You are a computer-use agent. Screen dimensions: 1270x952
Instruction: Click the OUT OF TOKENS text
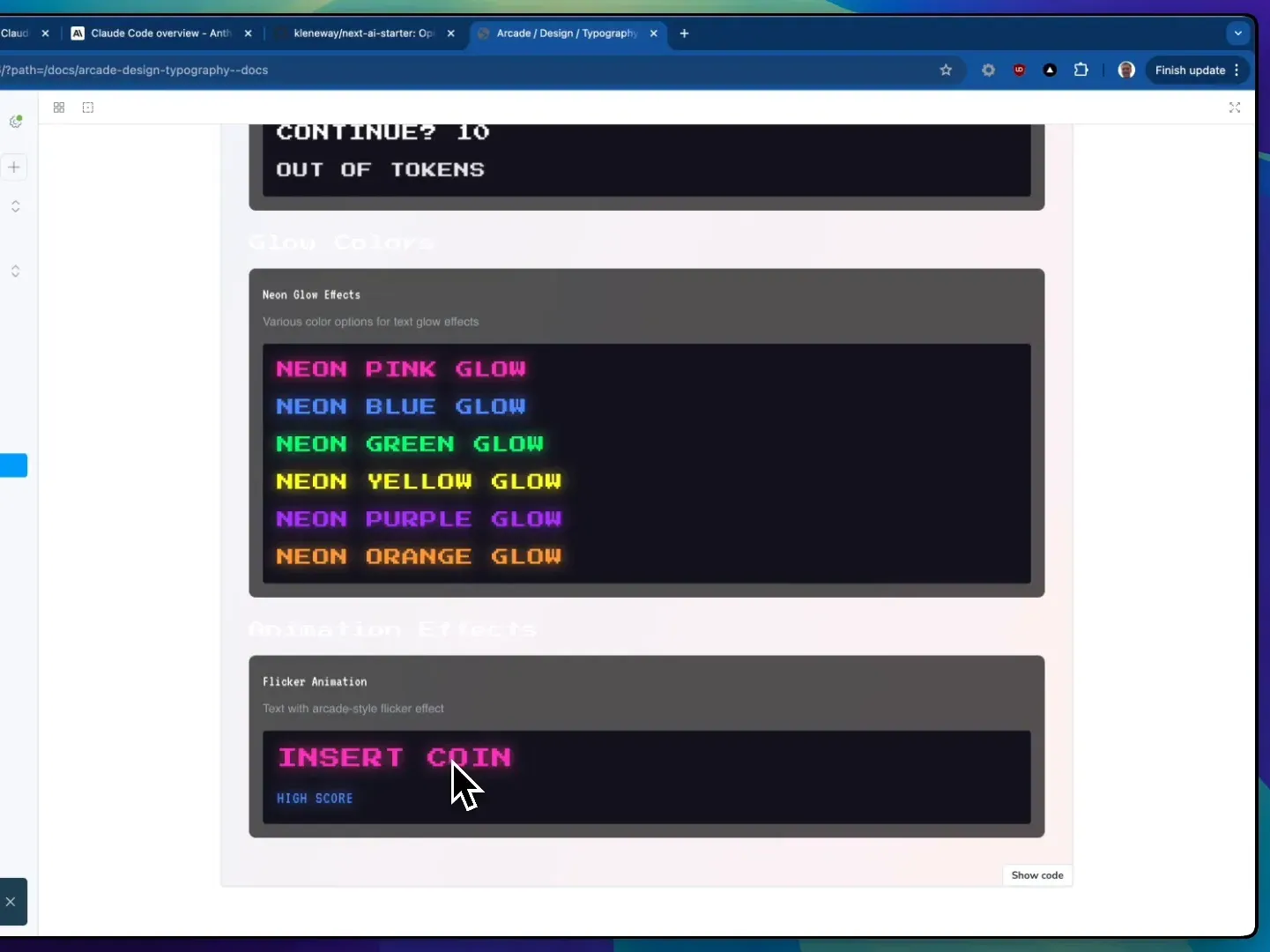[381, 169]
